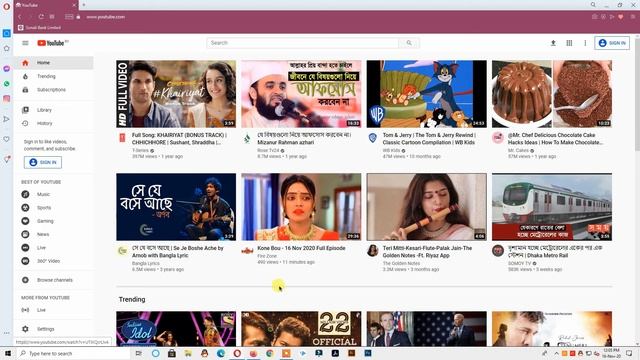Open the Se Je Boshe Ache thumbnail

[x=176, y=207]
